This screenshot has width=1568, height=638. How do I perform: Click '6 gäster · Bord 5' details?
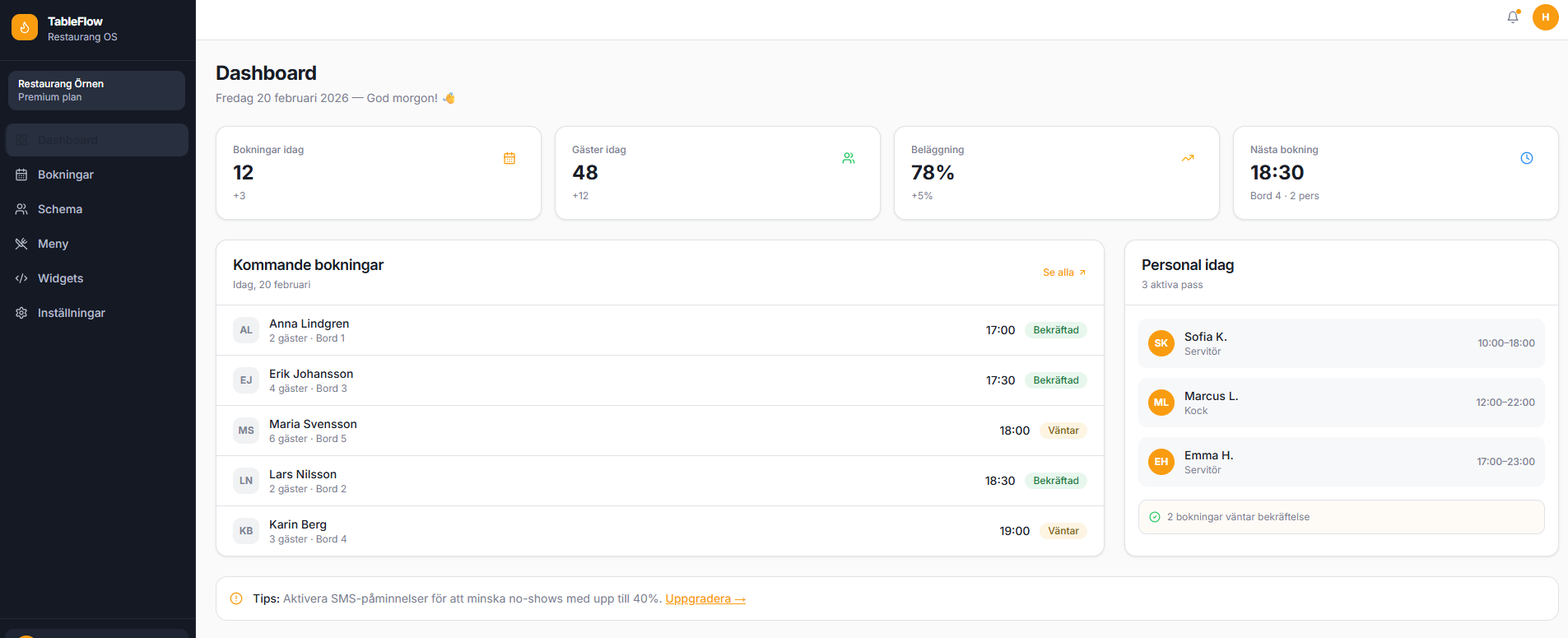(x=308, y=439)
